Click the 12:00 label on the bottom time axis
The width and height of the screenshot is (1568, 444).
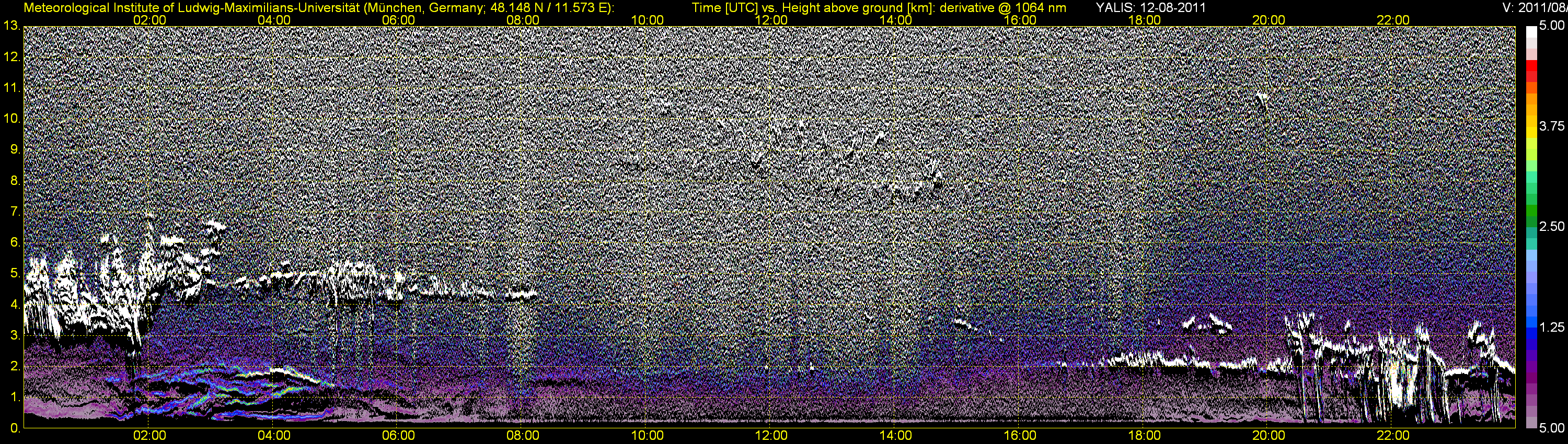(771, 436)
